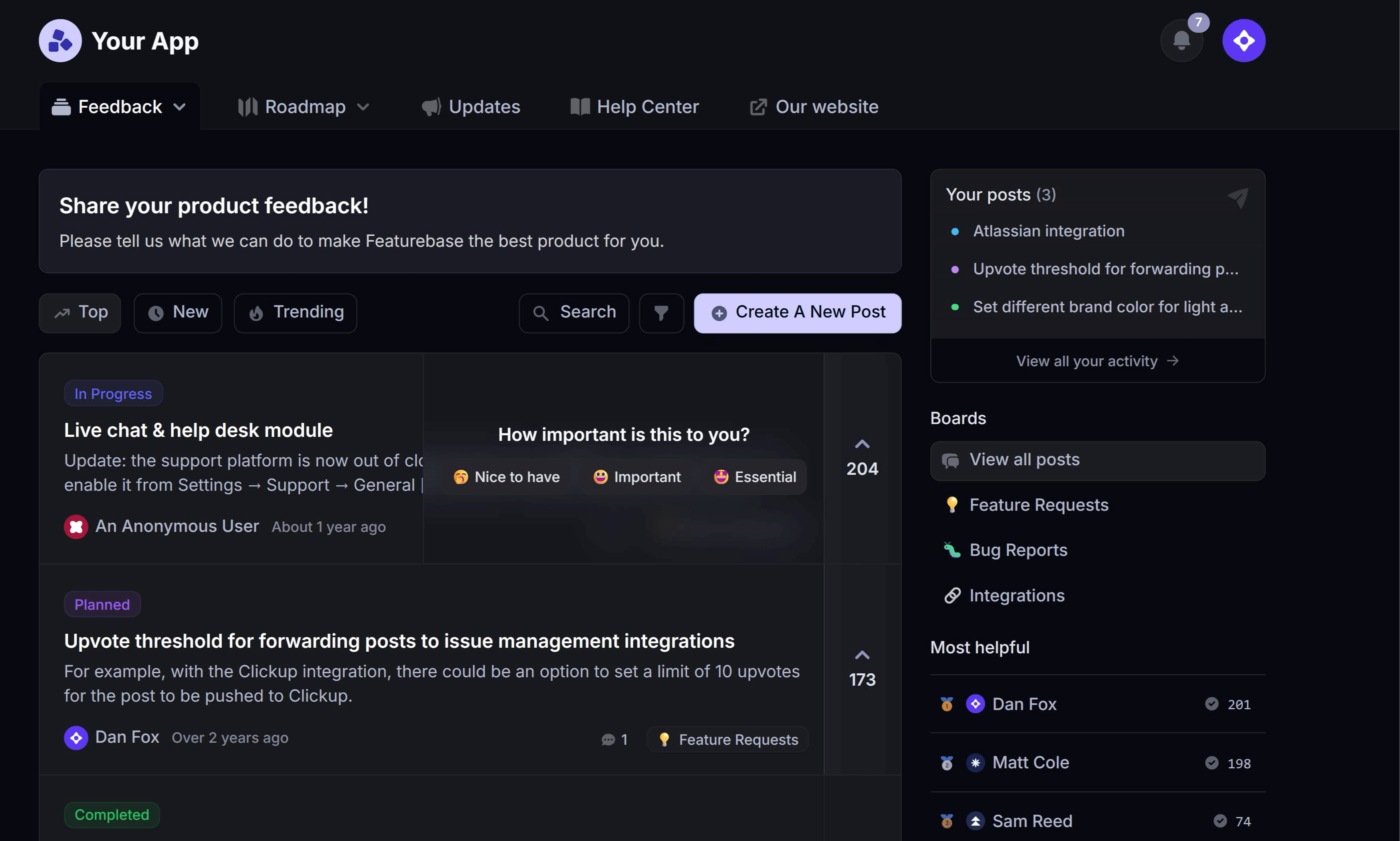Open the Feature Requests board via lightbulb icon
The height and width of the screenshot is (841, 1400).
[952, 504]
